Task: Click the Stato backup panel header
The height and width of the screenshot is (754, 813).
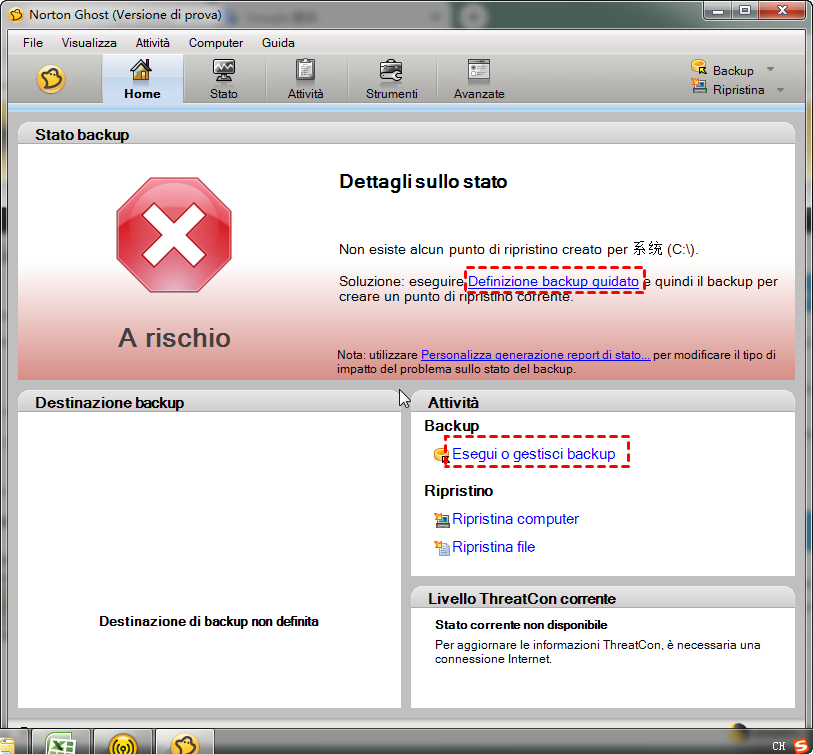Action: click(x=406, y=134)
